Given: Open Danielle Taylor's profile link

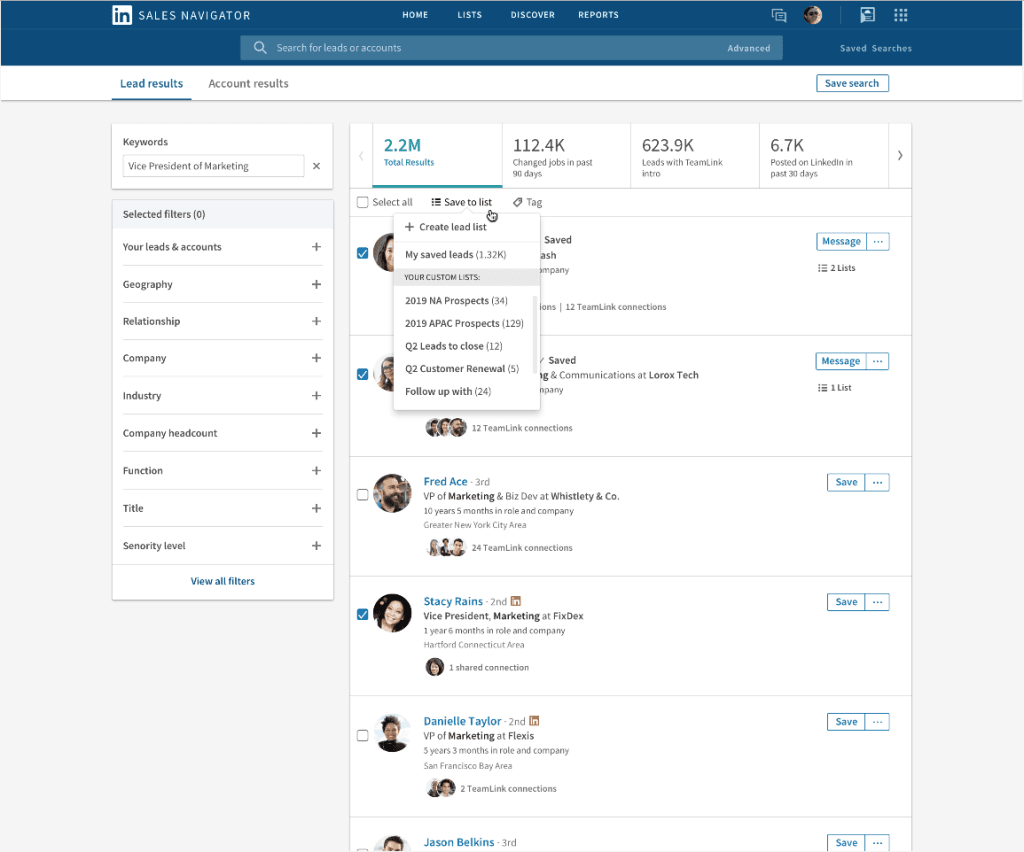Looking at the screenshot, I should tap(462, 720).
